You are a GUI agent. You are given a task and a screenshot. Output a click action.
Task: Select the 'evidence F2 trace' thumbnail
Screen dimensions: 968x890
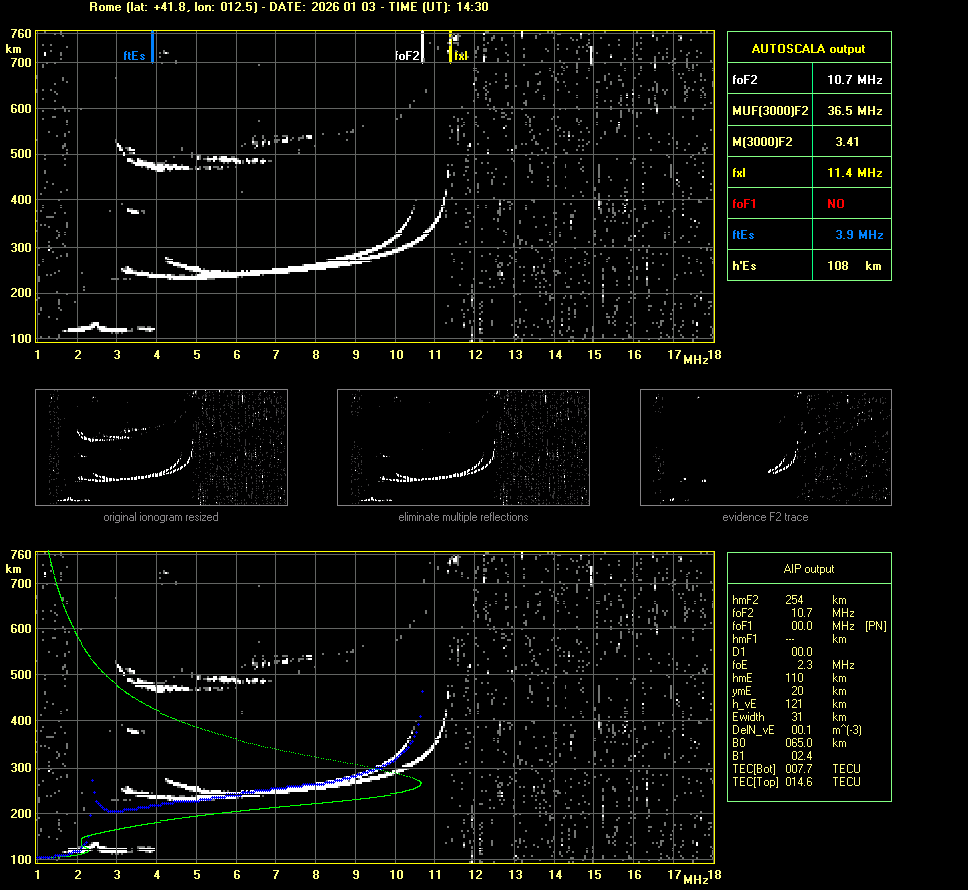click(x=765, y=447)
